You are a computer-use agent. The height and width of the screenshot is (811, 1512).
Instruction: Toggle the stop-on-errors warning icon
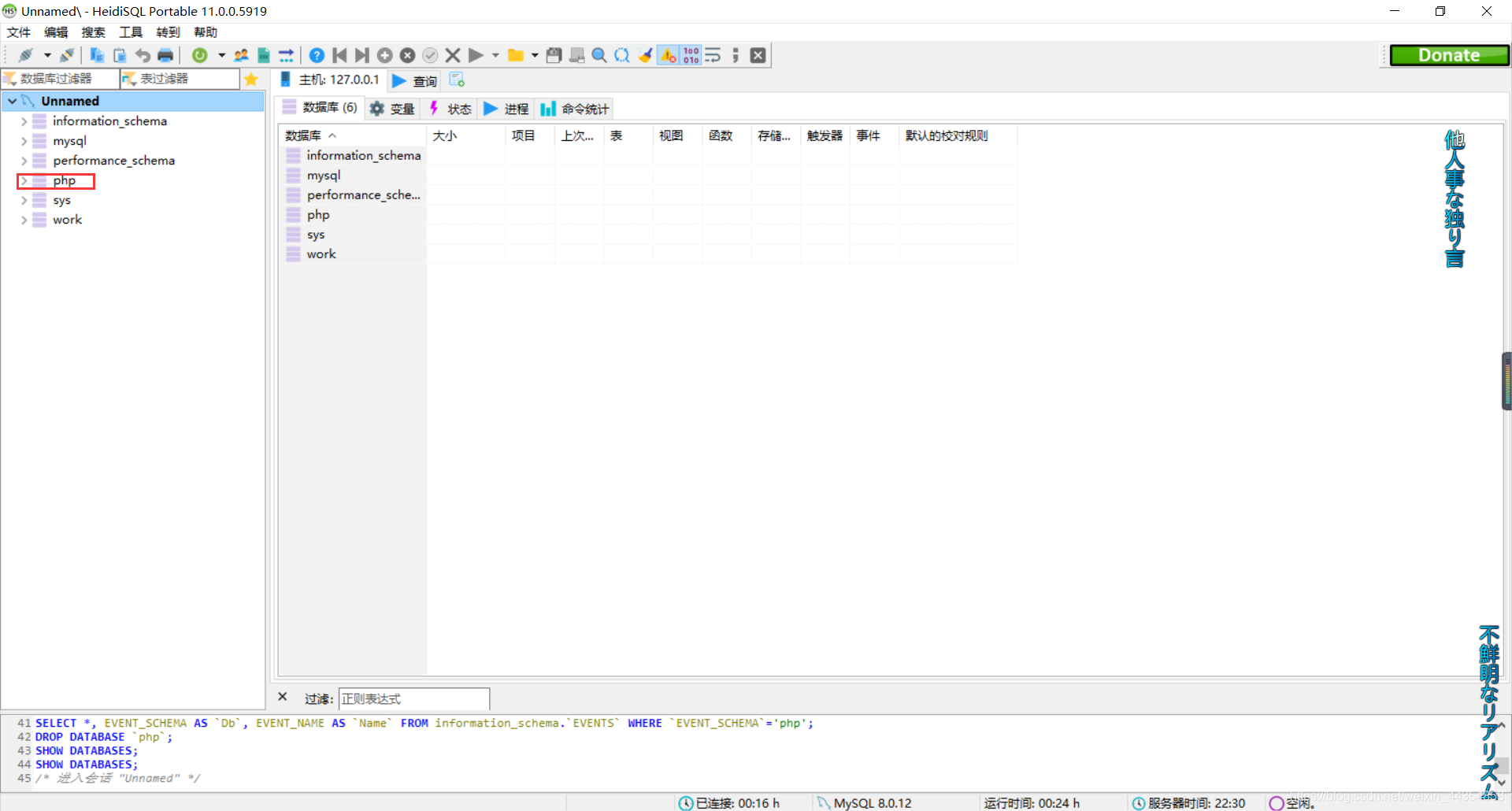coord(668,55)
